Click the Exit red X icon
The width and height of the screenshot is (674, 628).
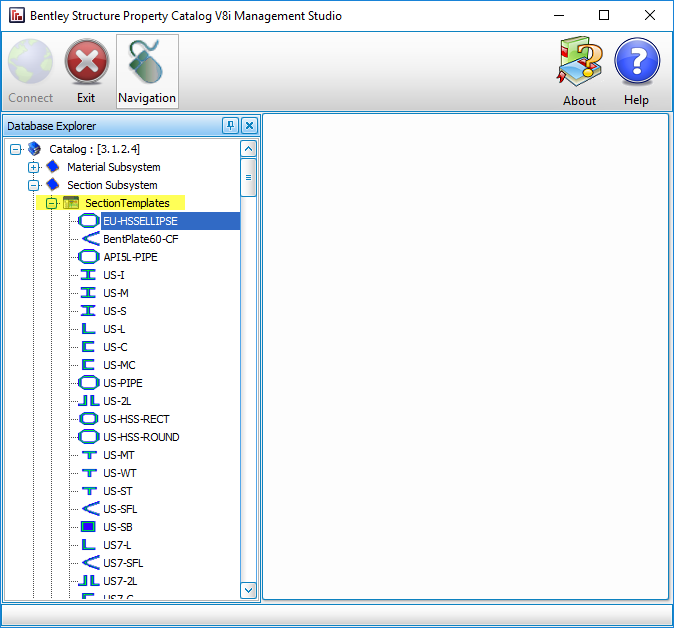tap(87, 61)
